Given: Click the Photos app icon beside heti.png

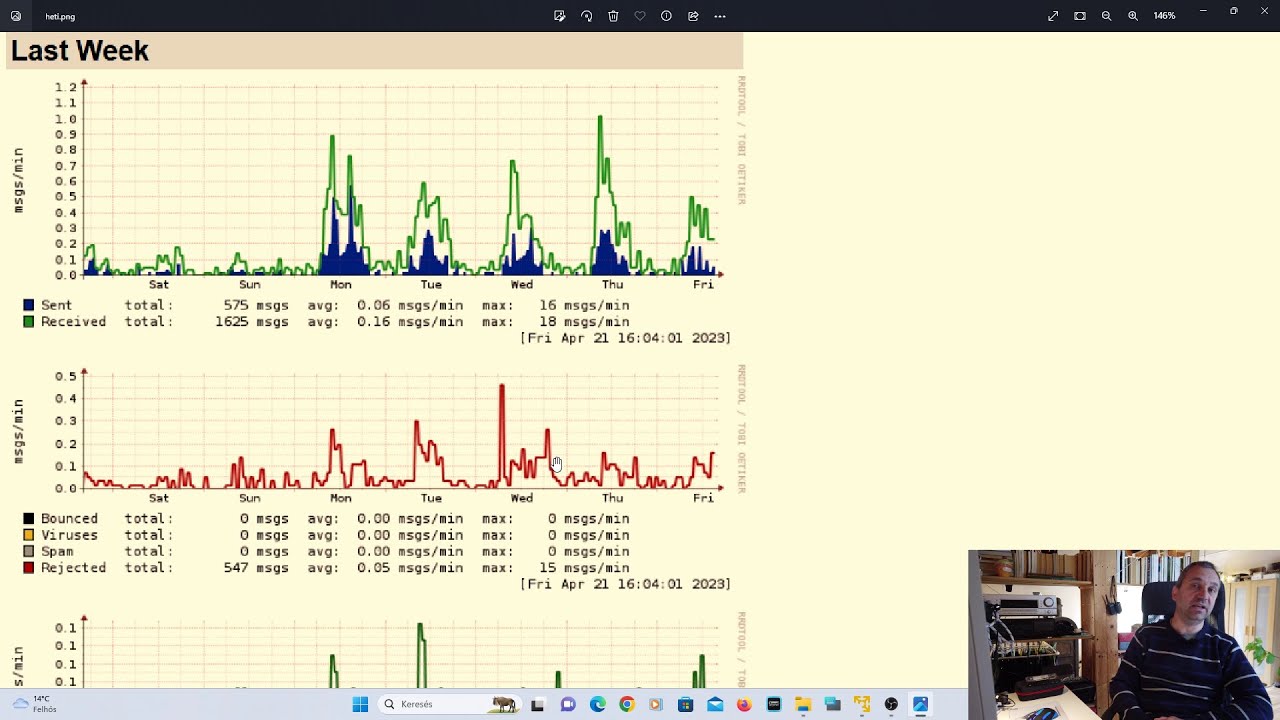Looking at the screenshot, I should click(16, 16).
